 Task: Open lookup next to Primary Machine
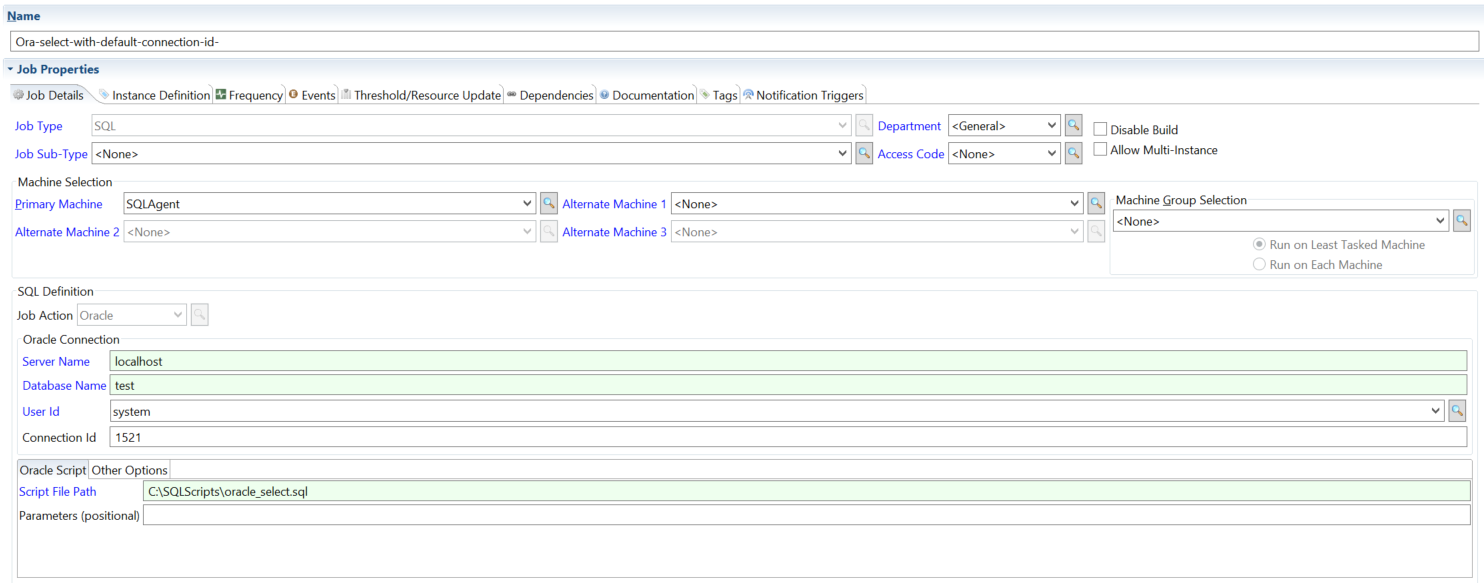coord(548,204)
